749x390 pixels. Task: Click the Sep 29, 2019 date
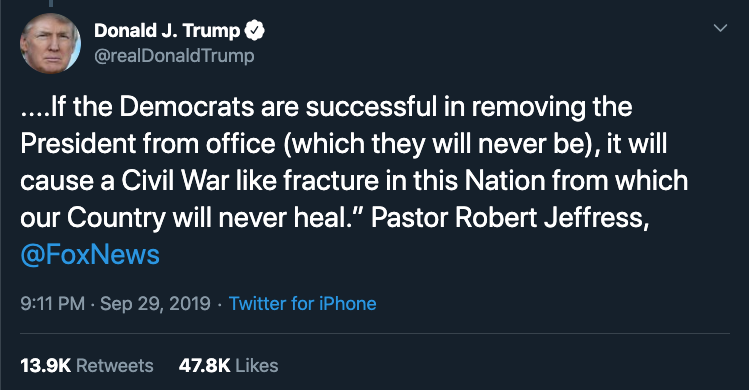tap(155, 303)
